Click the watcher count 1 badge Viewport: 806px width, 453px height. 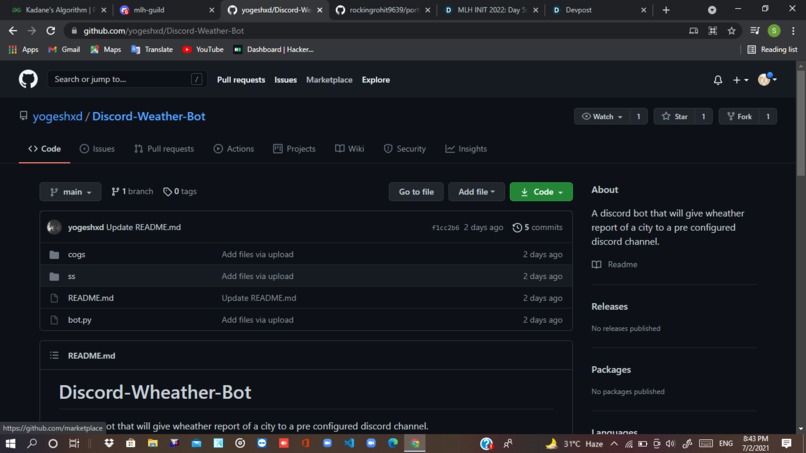tap(638, 117)
